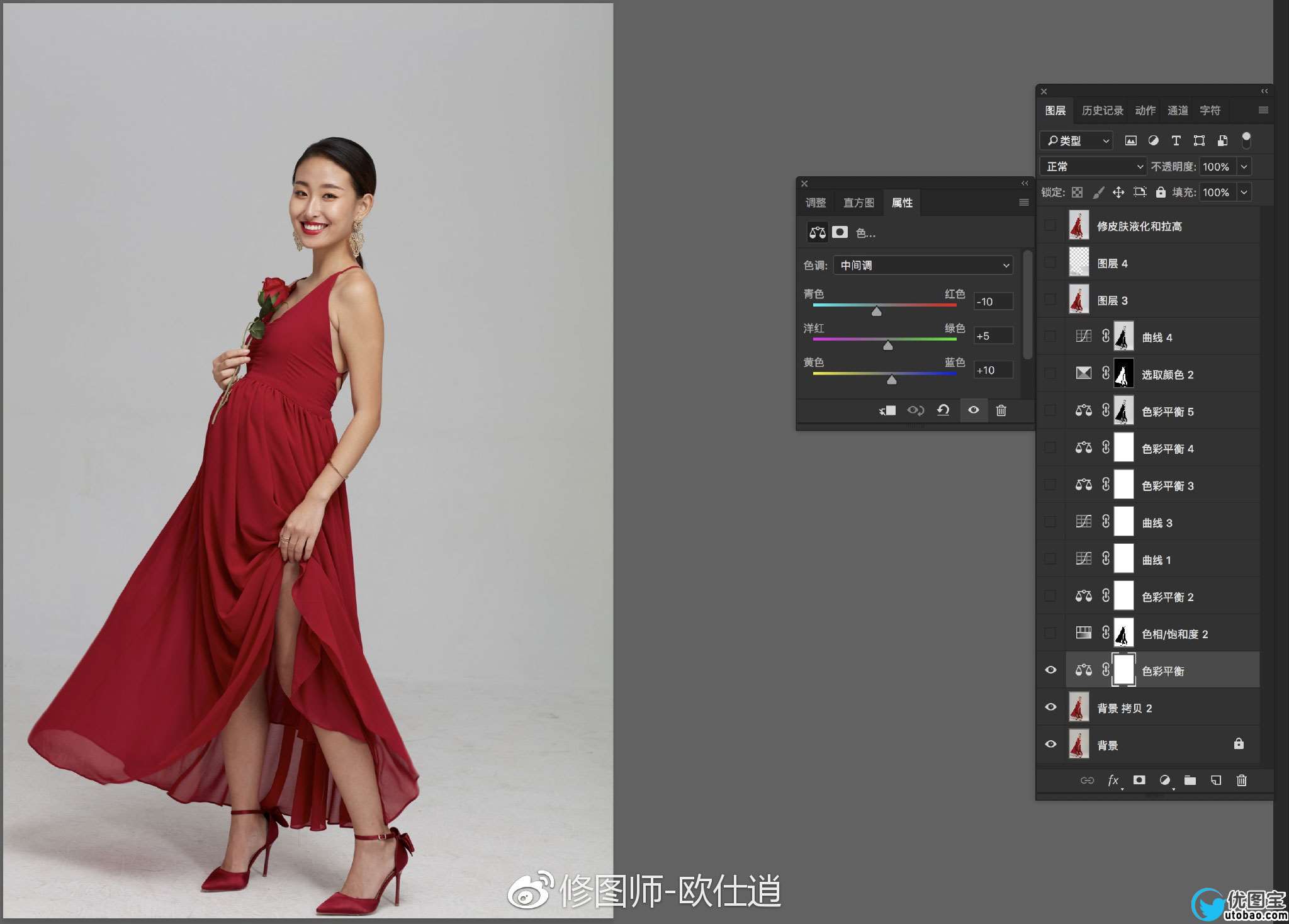Viewport: 1289px width, 924px height.
Task: Delete layer trash icon in Layers panel
Action: [x=1241, y=780]
